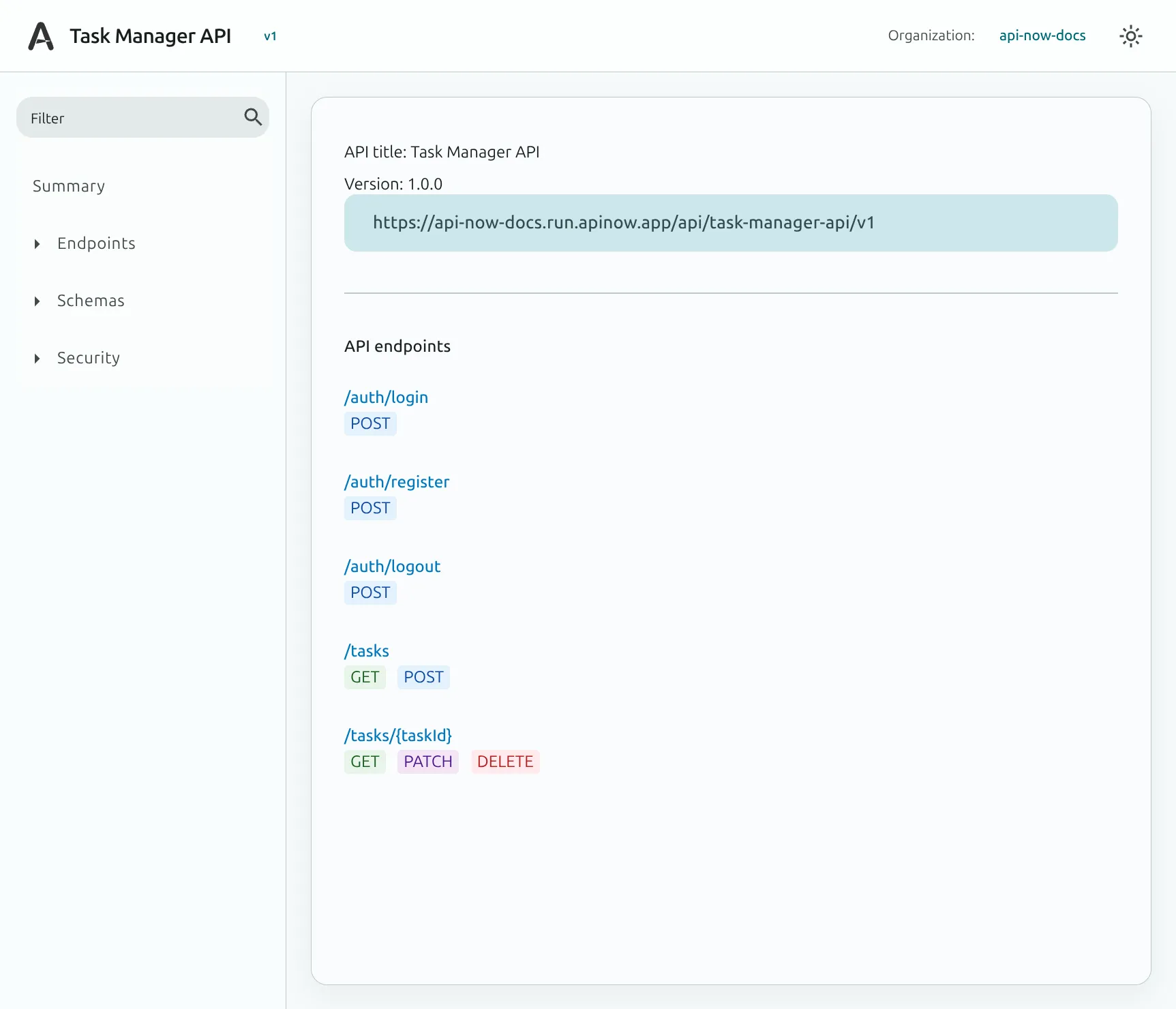
Task: Click the v1 version label
Action: [x=270, y=36]
